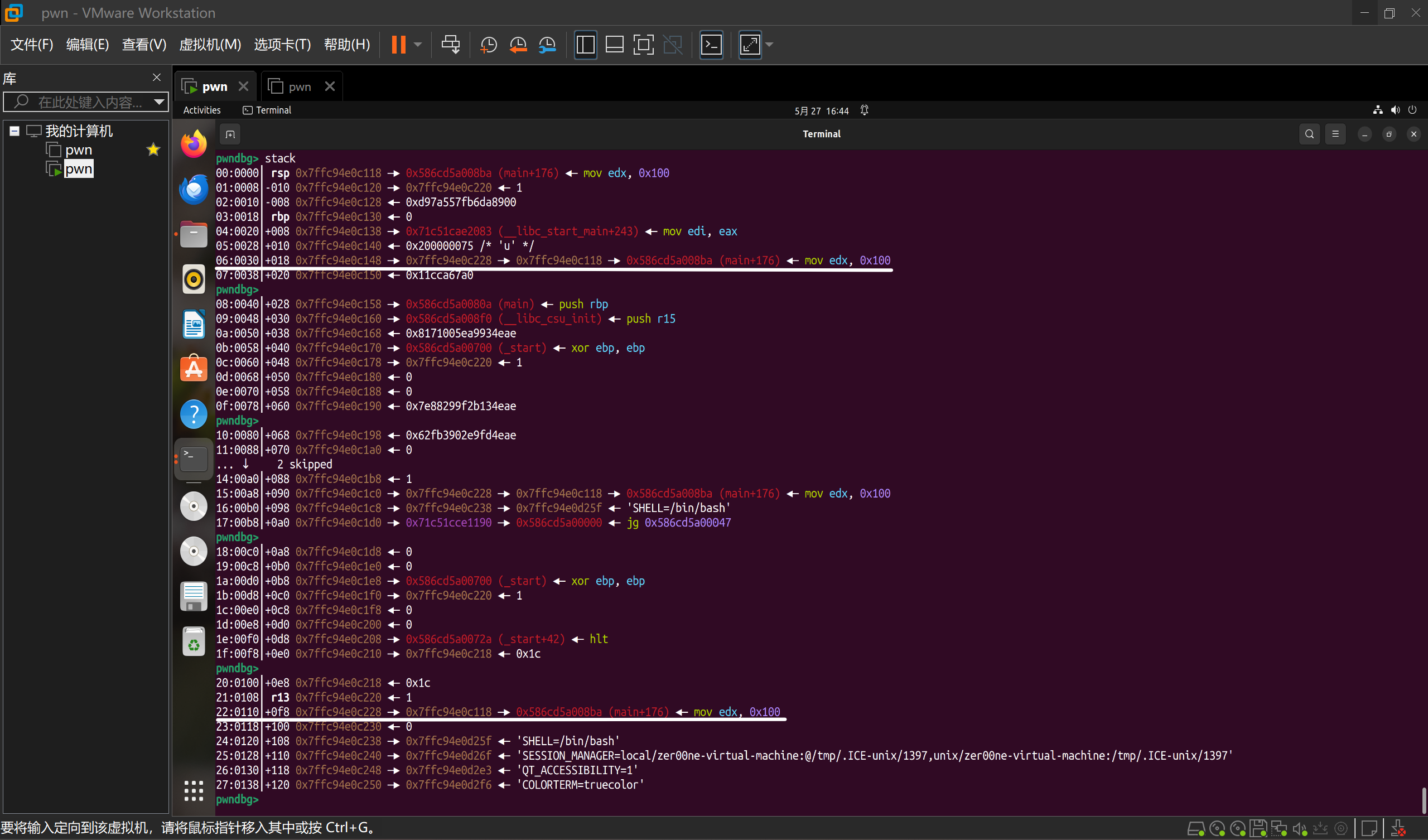Open the first disc drive in dock
This screenshot has width=1428, height=840.
coord(193,506)
